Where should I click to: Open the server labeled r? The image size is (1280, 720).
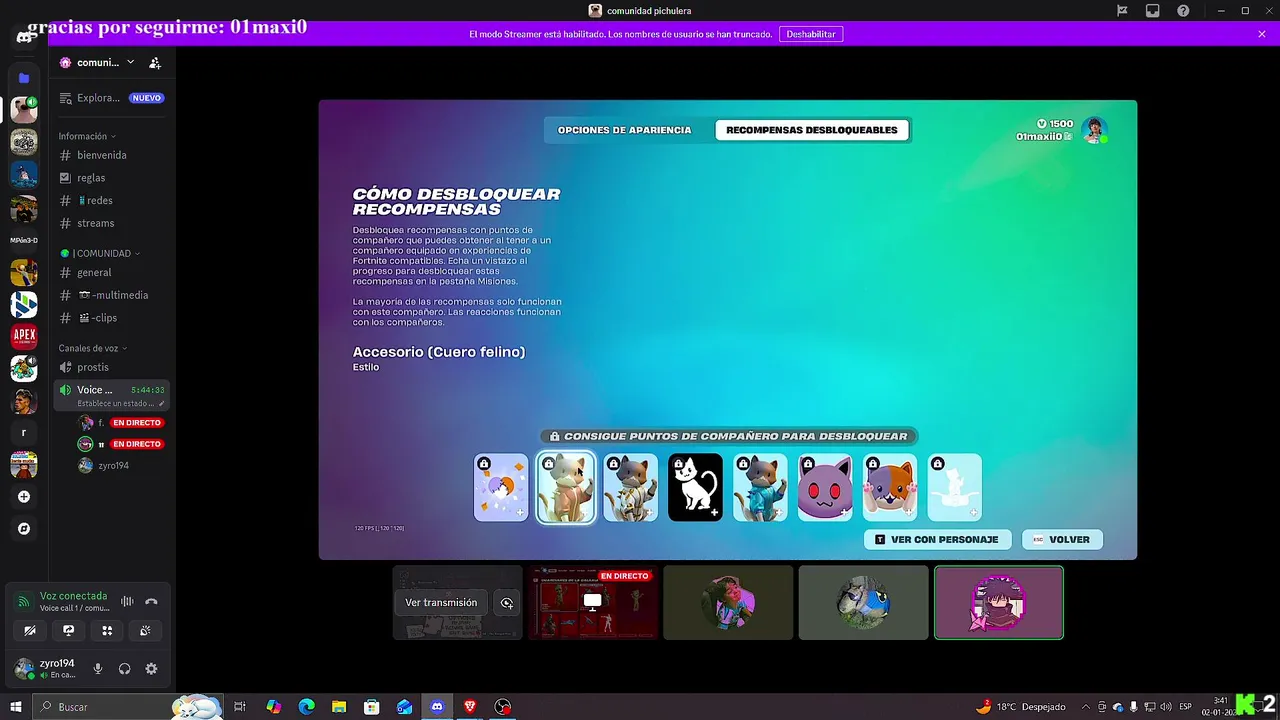point(24,433)
